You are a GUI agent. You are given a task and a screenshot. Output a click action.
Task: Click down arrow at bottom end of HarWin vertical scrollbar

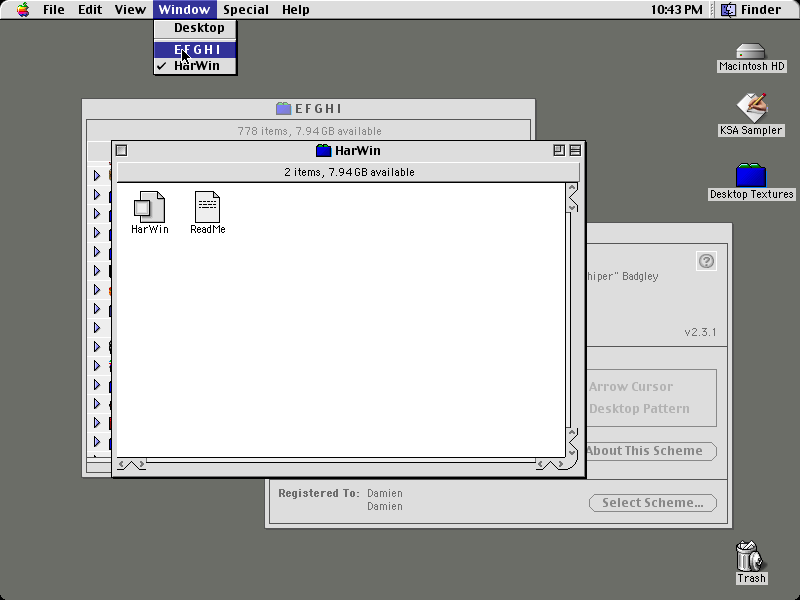[x=571, y=452]
